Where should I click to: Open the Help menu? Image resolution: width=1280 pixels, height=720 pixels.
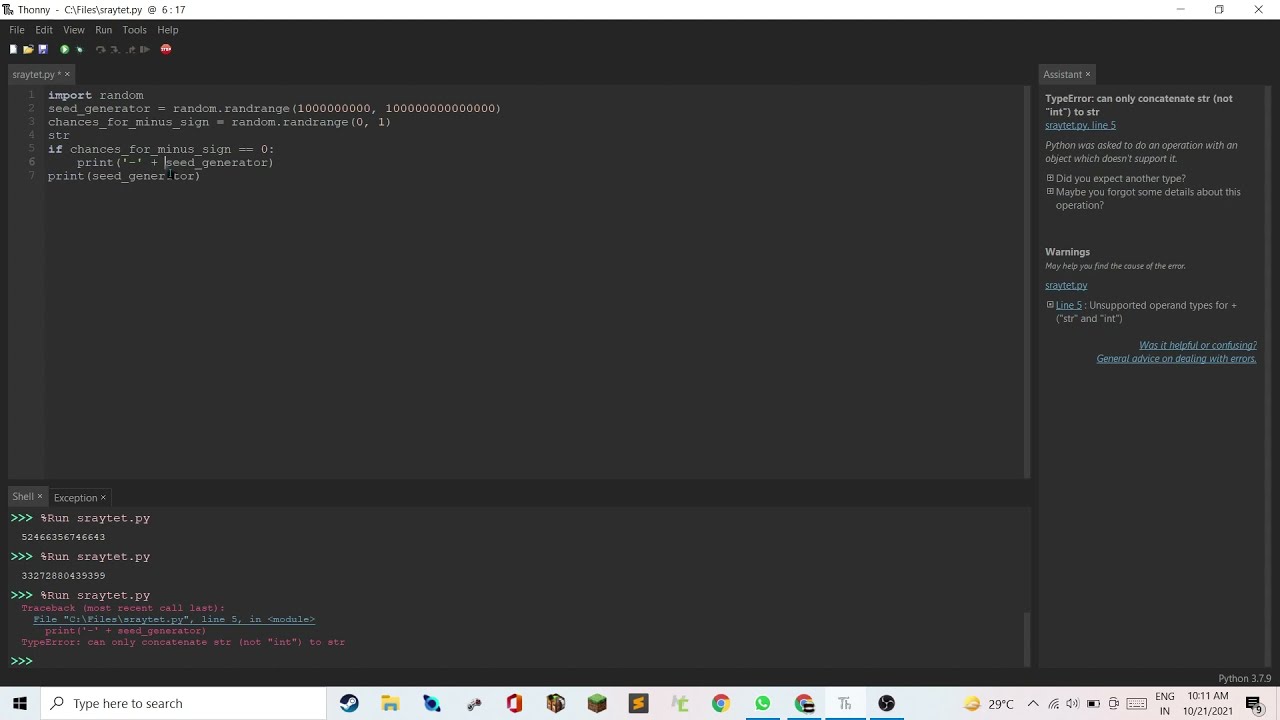point(168,30)
